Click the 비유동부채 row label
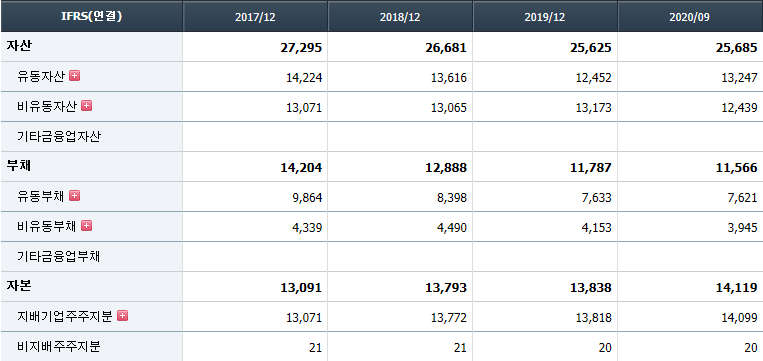The height and width of the screenshot is (361, 763). point(47,227)
